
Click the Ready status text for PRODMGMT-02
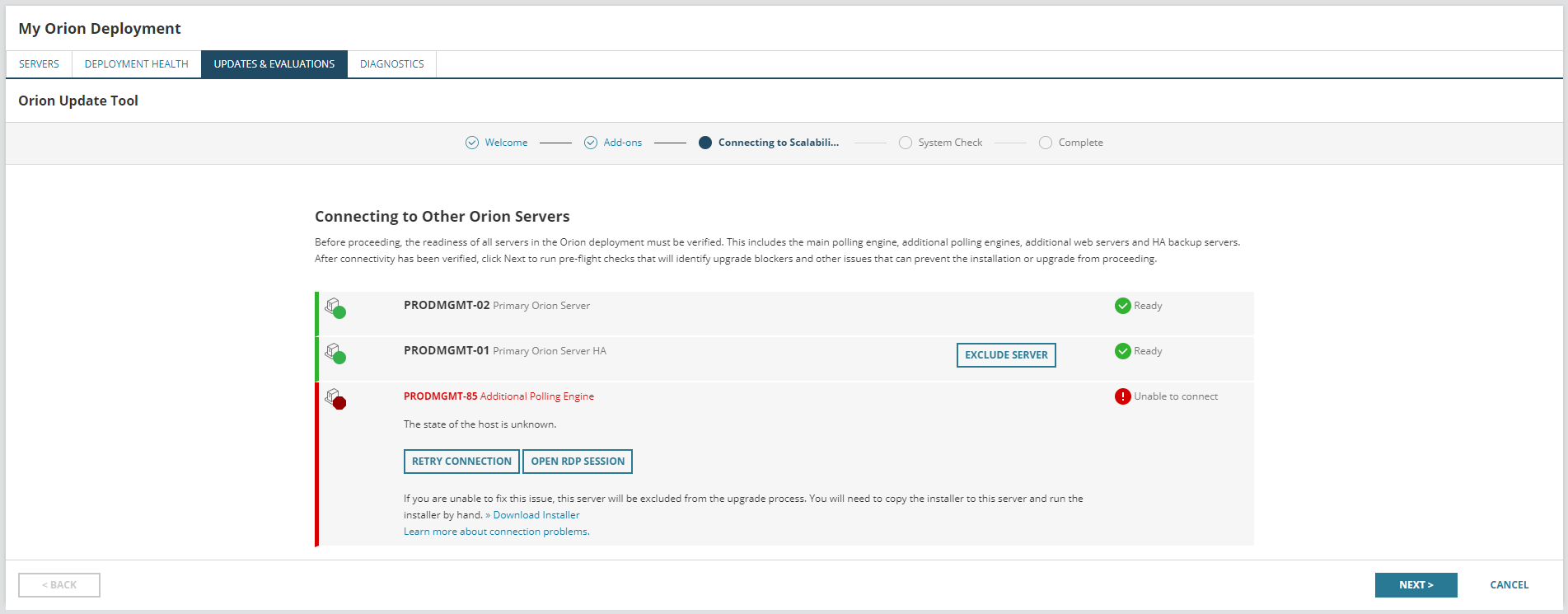coord(1148,306)
